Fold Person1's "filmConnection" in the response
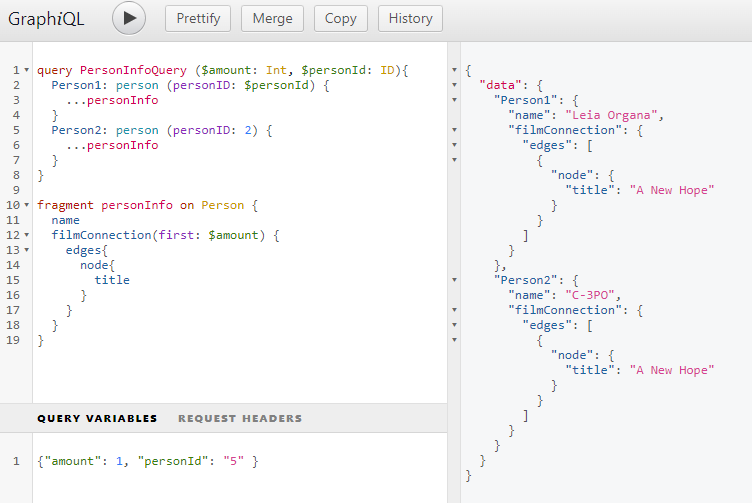This screenshot has width=752, height=503. click(x=455, y=130)
